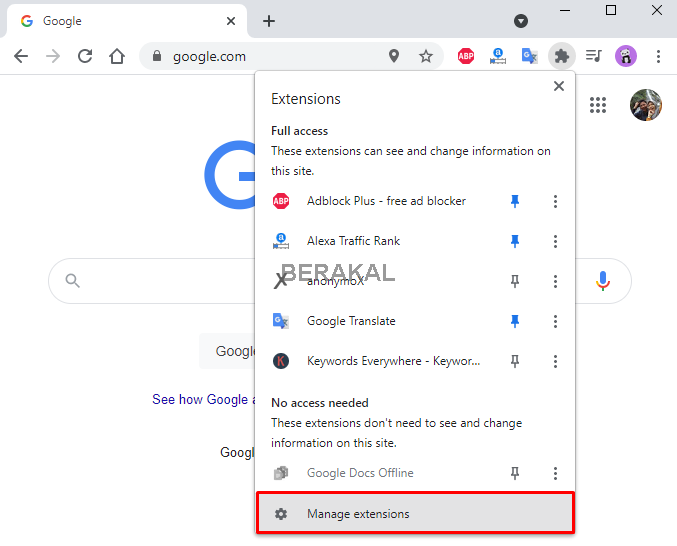Viewport: 677px width, 546px height.
Task: Close the Google tab
Action: pos(231,21)
